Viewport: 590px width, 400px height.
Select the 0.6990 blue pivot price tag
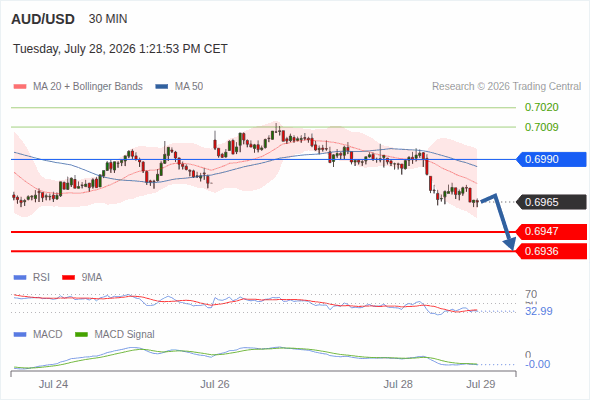(x=550, y=160)
